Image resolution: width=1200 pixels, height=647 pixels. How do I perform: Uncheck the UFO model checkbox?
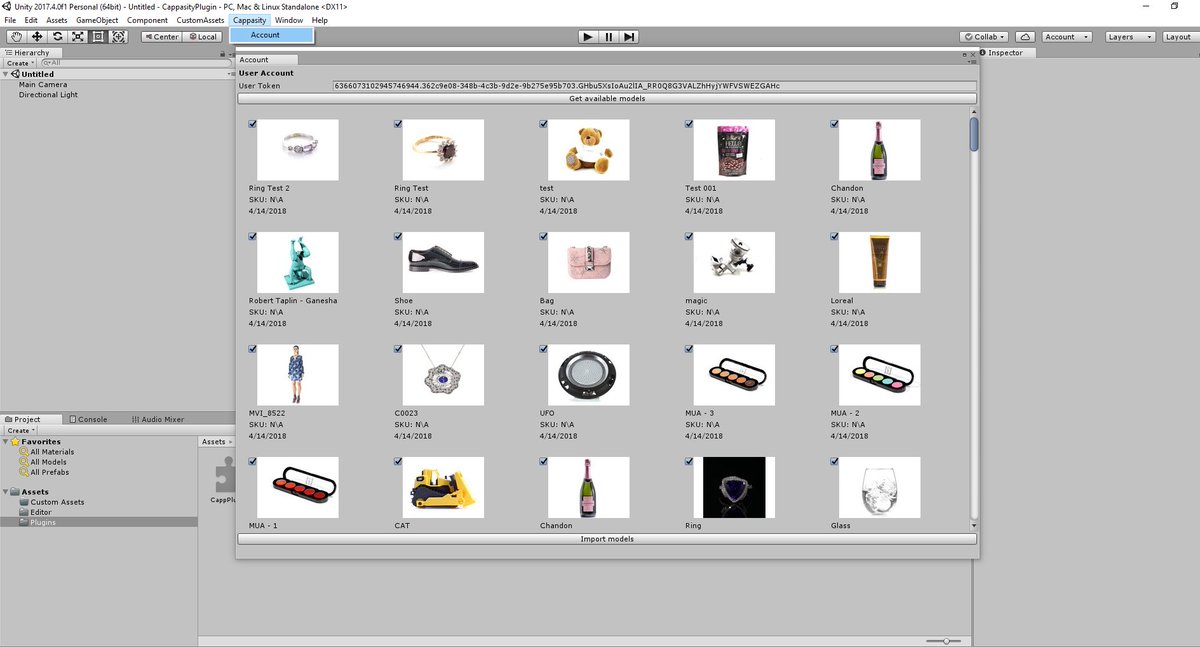[x=543, y=349]
